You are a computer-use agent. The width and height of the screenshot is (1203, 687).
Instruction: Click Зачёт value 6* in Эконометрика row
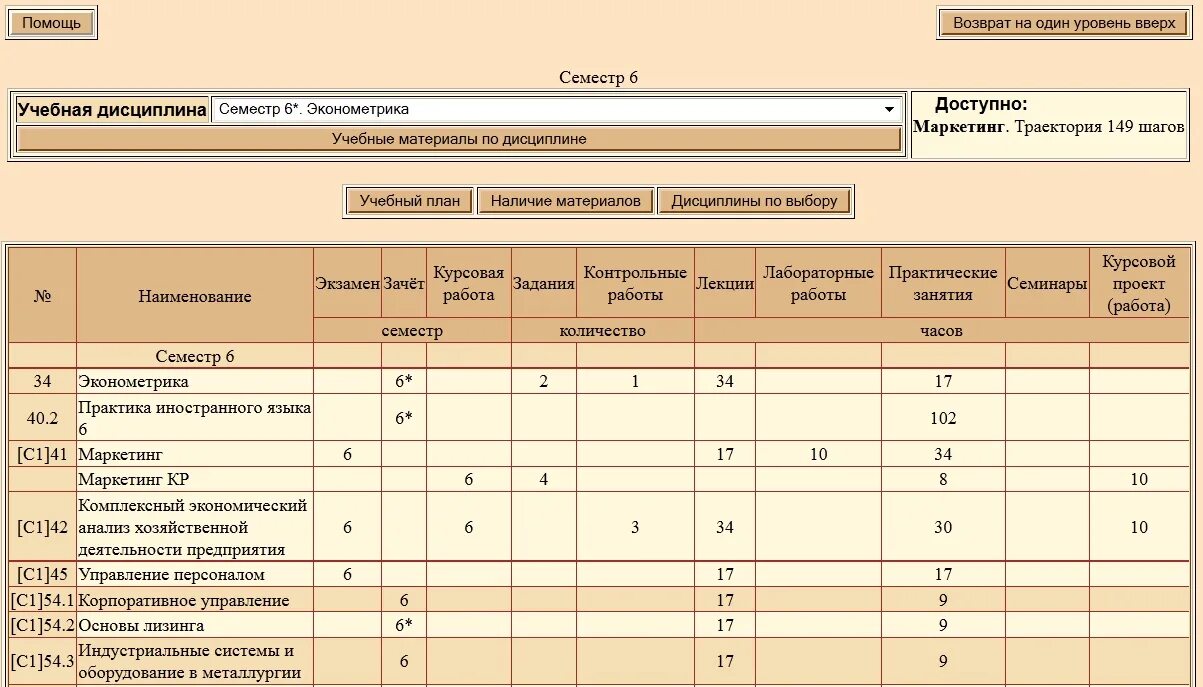click(x=403, y=381)
